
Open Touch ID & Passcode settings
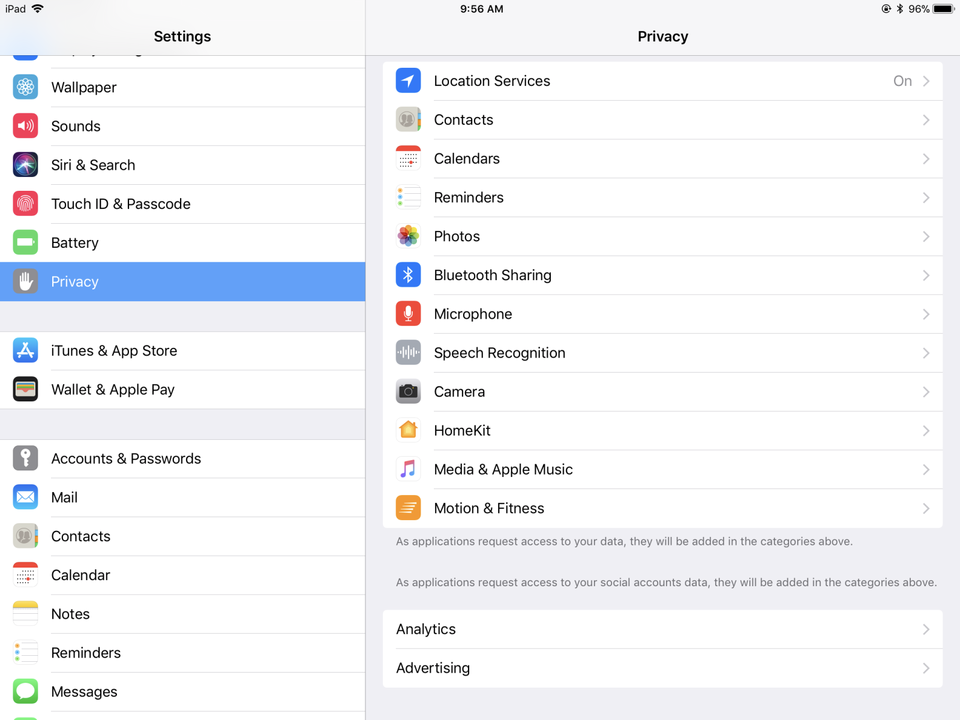coord(182,204)
